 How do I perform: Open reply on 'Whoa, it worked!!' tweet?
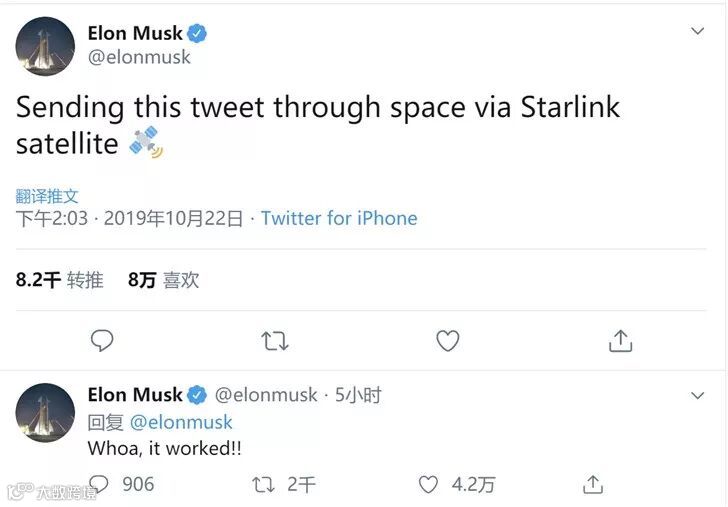tap(102, 484)
